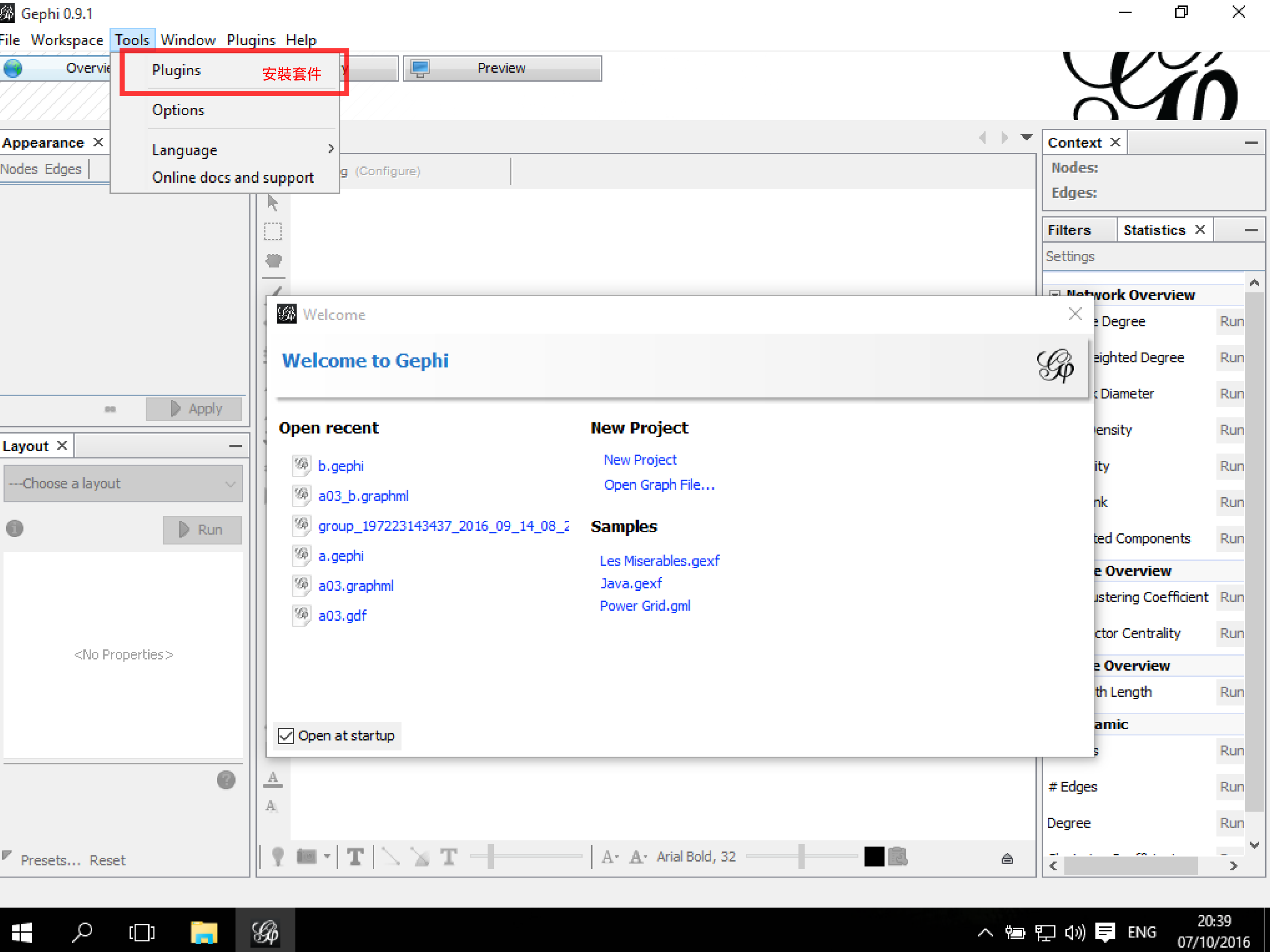Run the Diameter statistic
Screen dimensions: 1270x952
pos(1231,394)
